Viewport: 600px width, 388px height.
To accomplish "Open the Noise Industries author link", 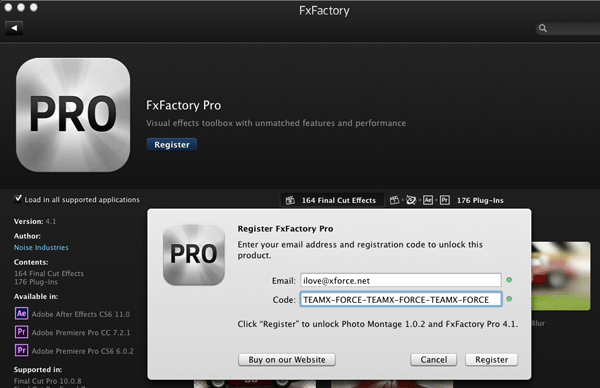I will click(41, 248).
